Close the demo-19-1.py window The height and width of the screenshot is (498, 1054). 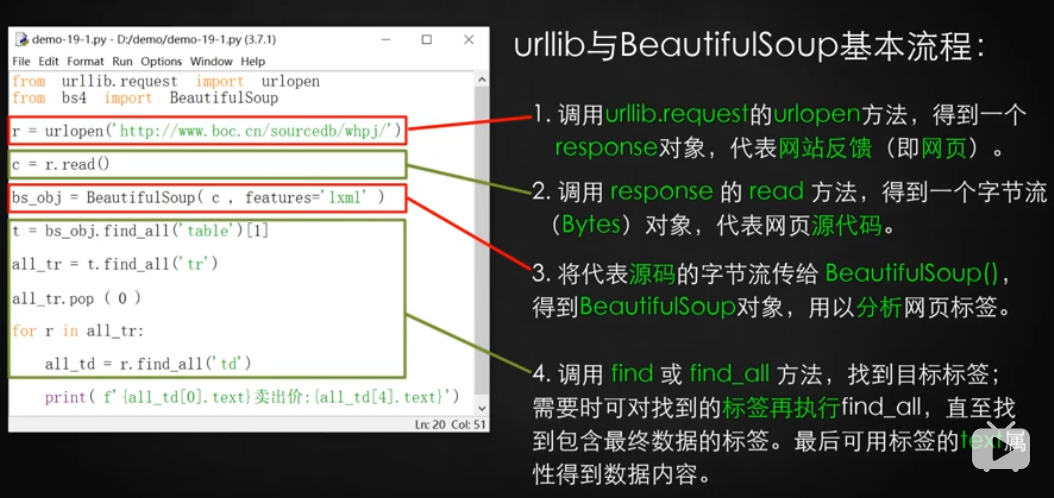click(469, 40)
